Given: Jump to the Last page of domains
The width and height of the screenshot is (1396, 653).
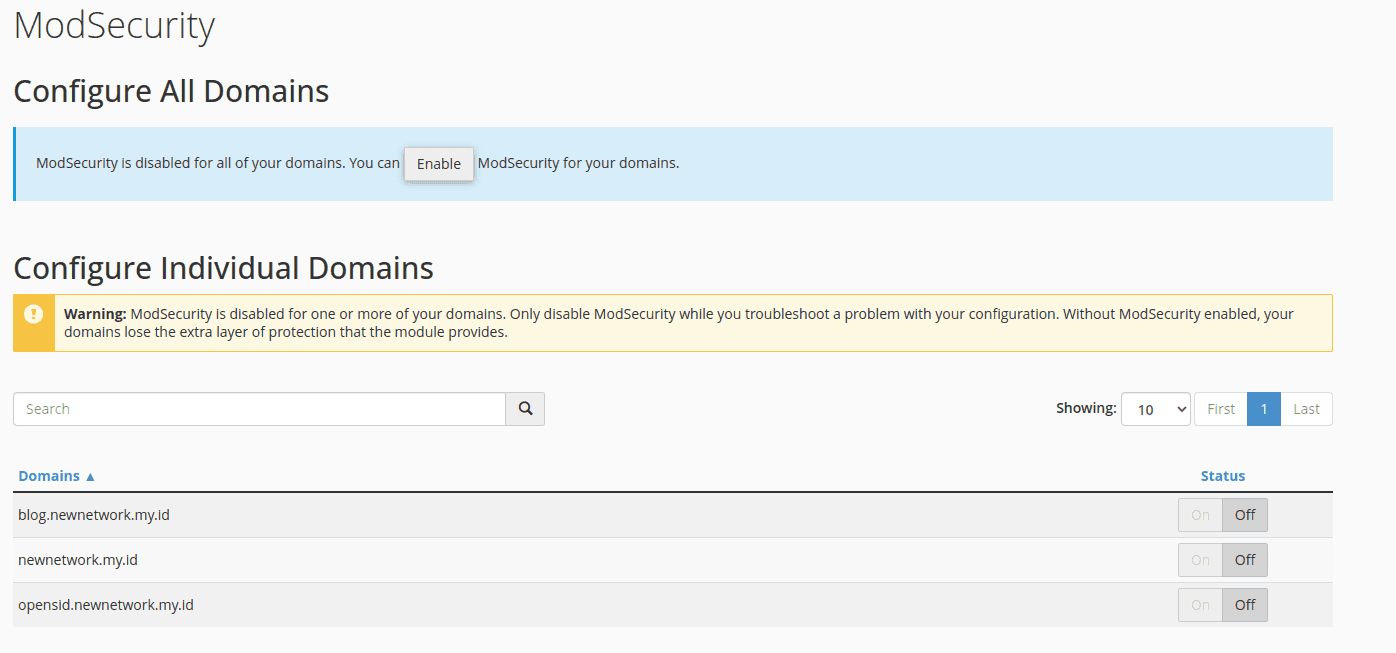Looking at the screenshot, I should (1306, 408).
